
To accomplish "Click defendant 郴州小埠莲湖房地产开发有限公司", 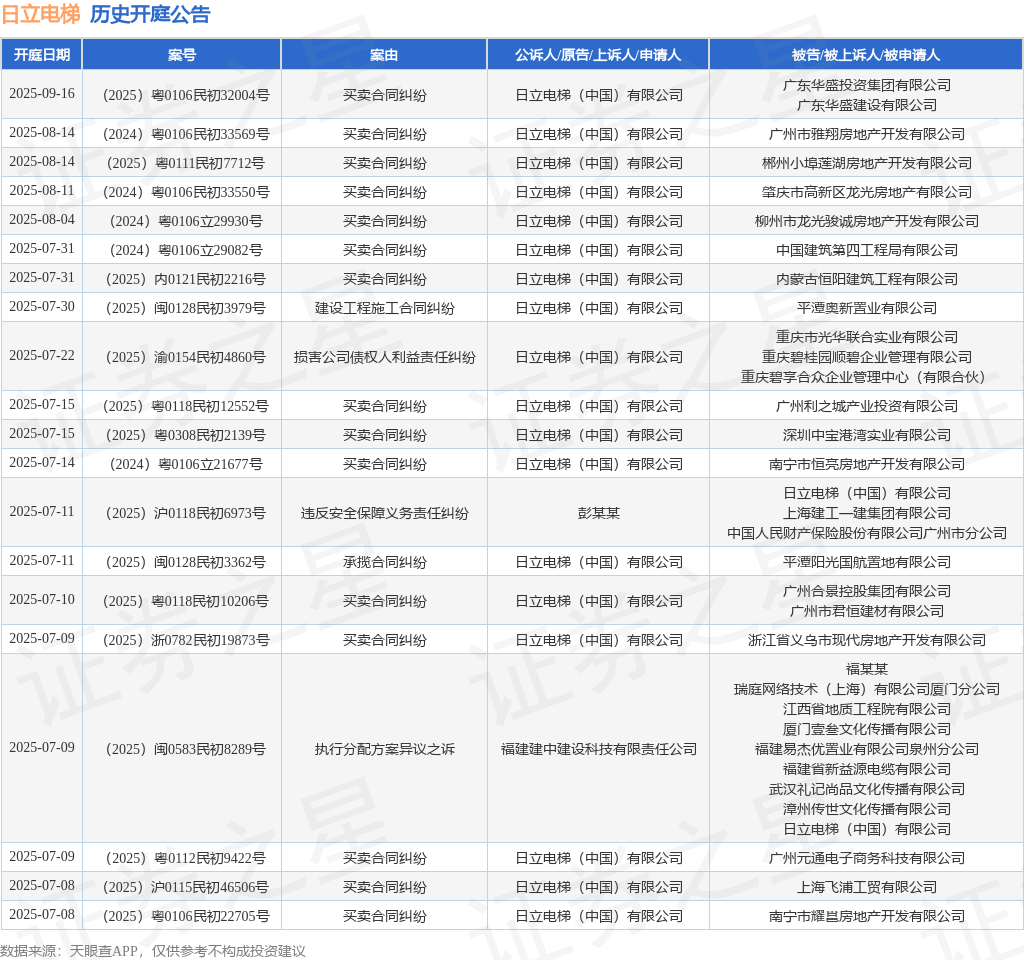I will [867, 163].
